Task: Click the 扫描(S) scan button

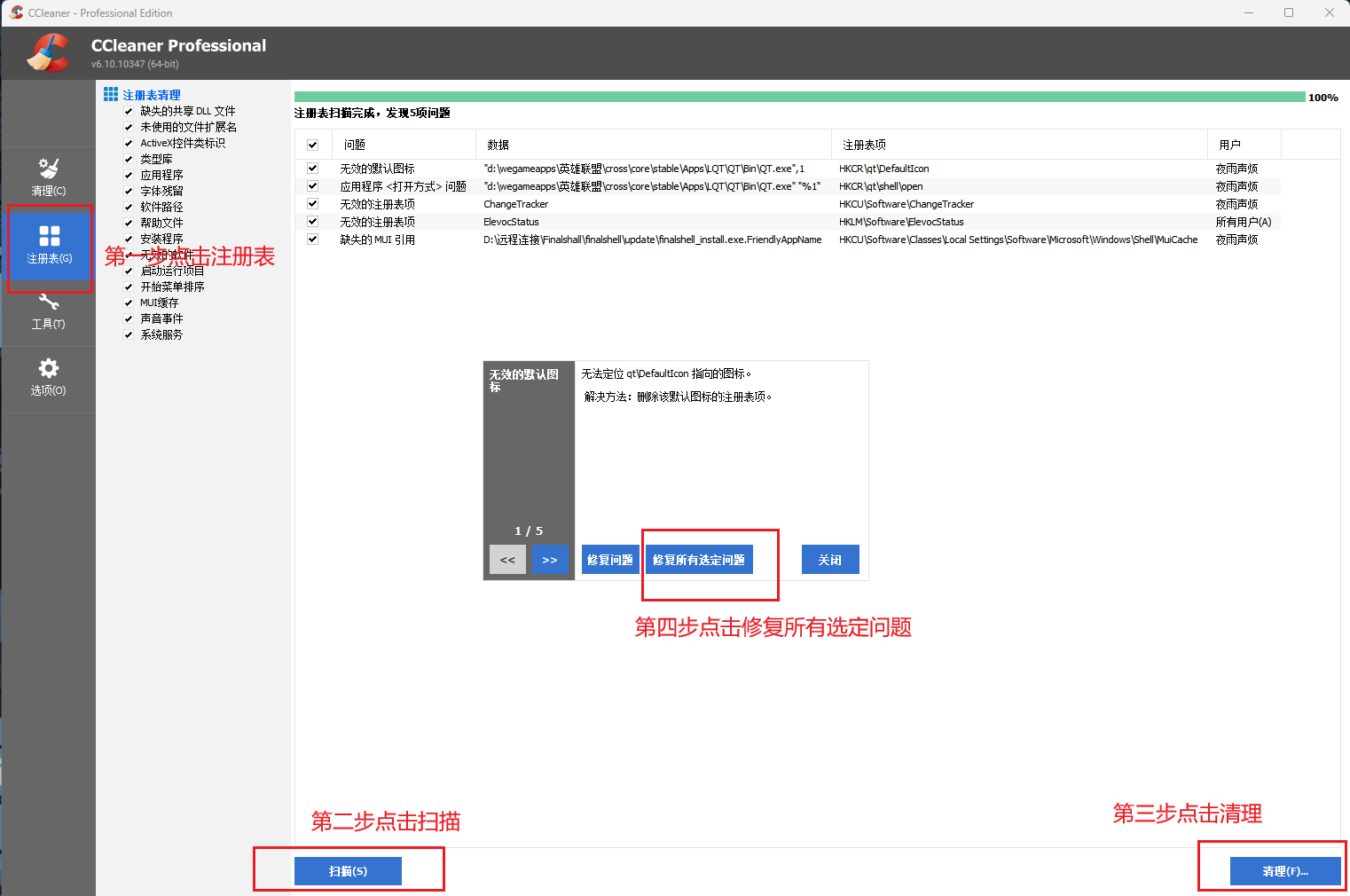Action: pyautogui.click(x=348, y=871)
